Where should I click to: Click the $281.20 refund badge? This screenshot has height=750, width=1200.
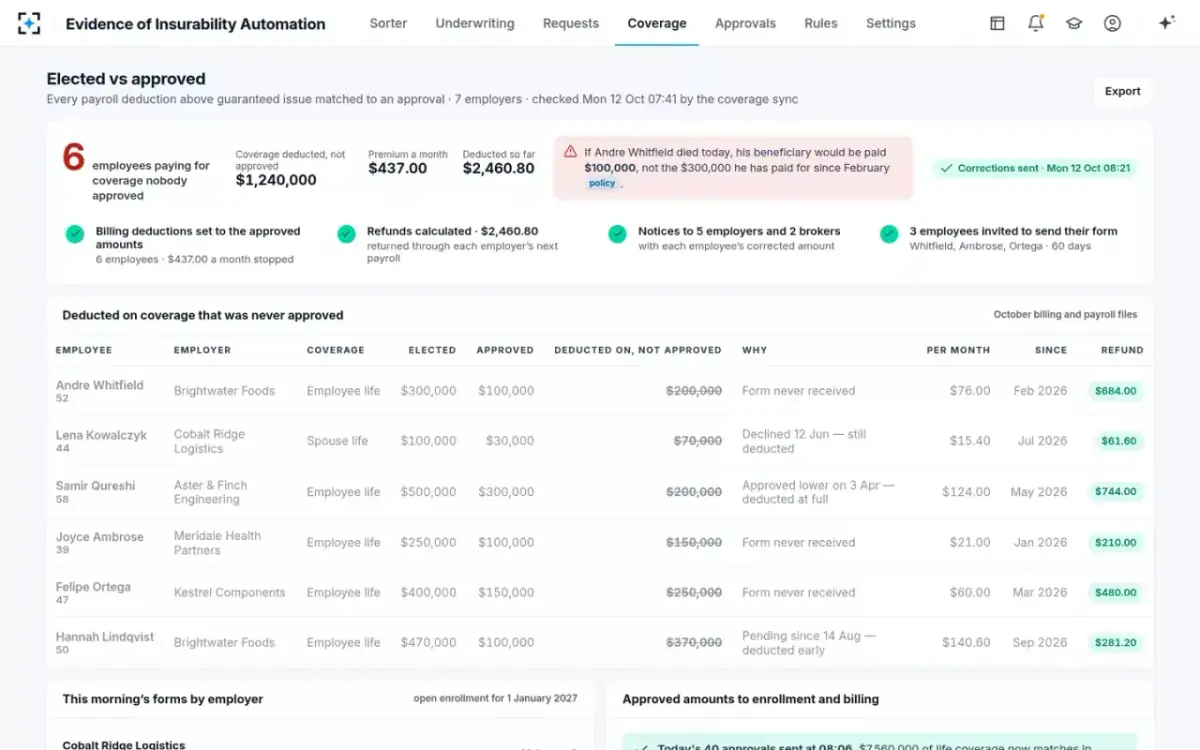point(1116,643)
